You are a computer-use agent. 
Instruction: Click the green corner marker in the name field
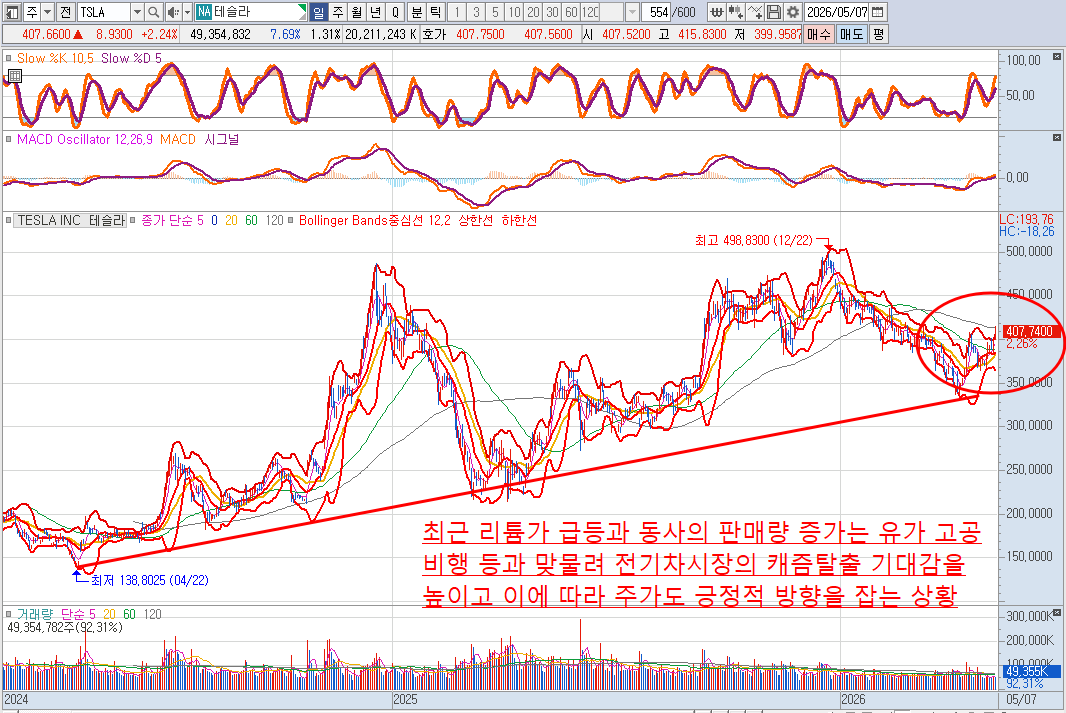[303, 7]
